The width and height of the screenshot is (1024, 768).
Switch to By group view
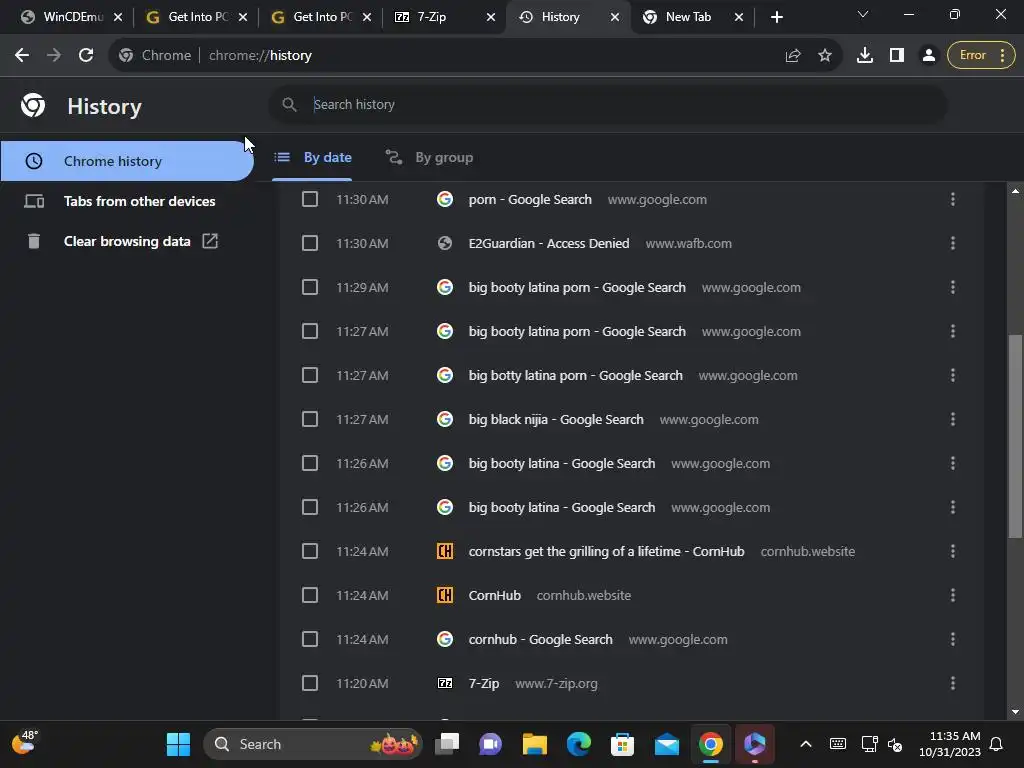coord(429,157)
